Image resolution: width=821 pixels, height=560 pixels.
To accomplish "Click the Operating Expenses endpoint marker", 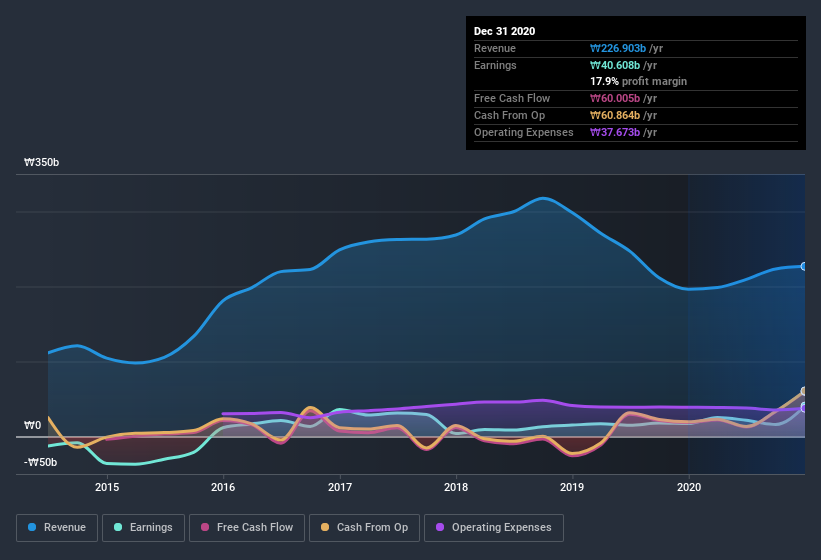I will 804,408.
